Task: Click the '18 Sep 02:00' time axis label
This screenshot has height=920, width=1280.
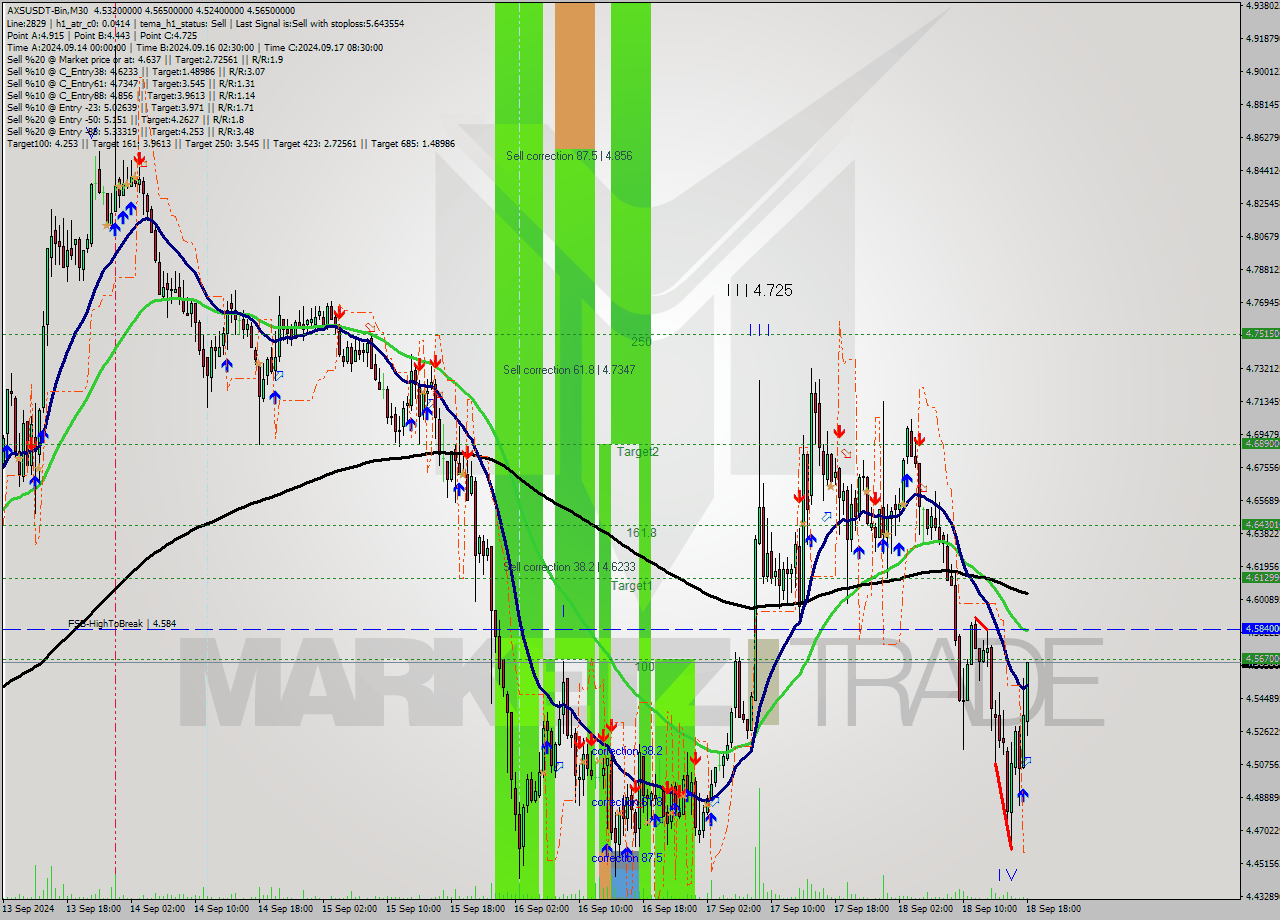Action: pos(926,910)
